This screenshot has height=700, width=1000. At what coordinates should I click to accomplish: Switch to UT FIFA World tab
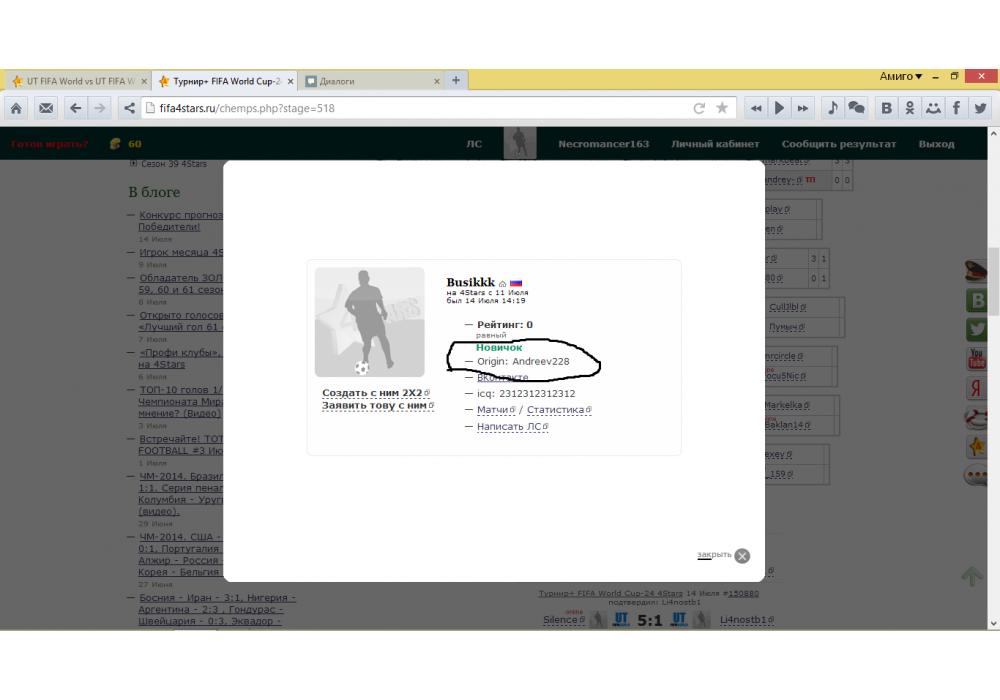click(x=76, y=81)
